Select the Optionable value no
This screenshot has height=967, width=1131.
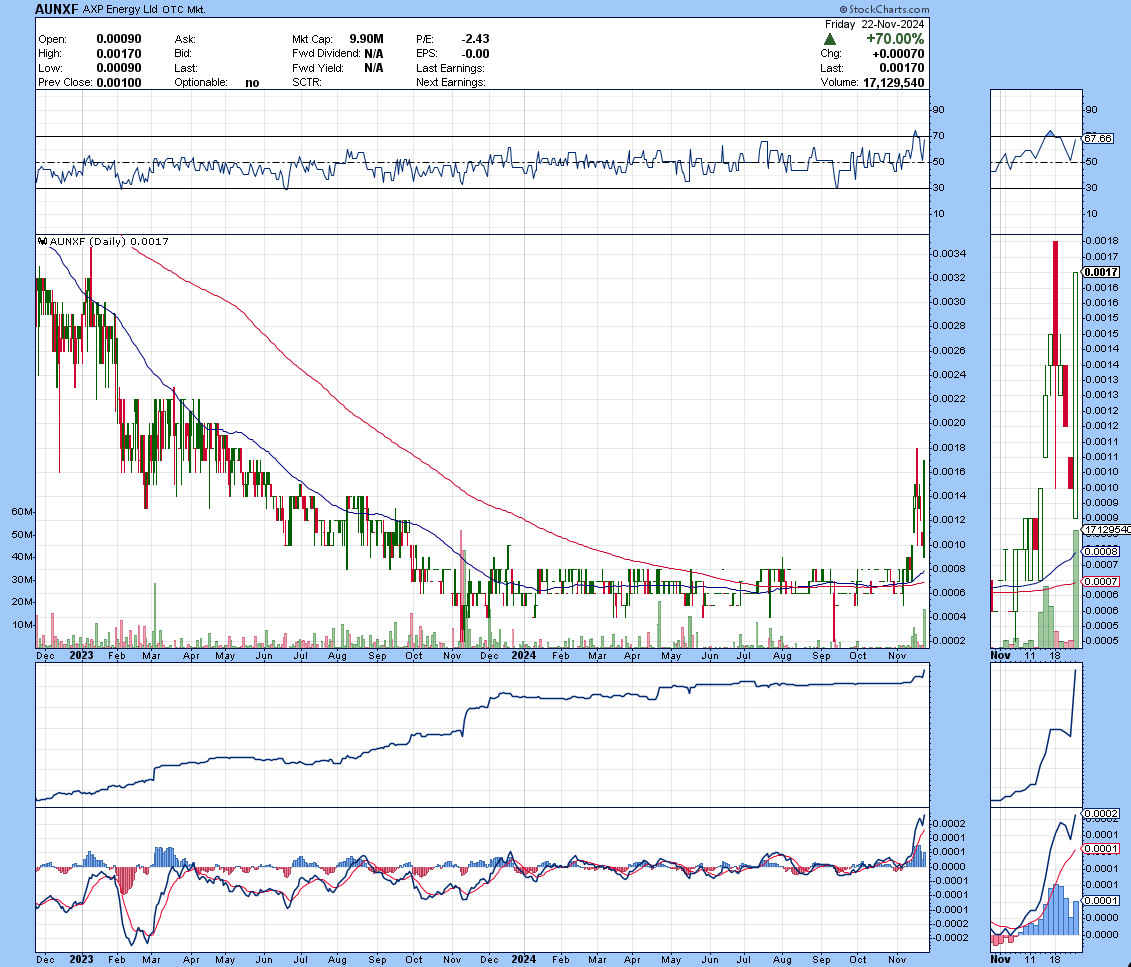(252, 82)
